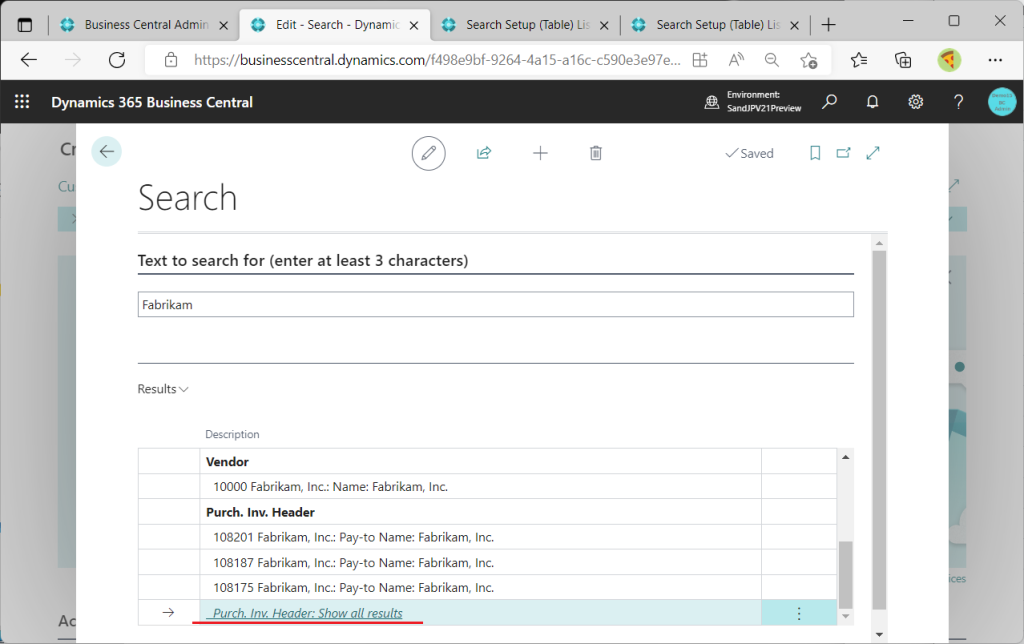Open the help question mark
This screenshot has height=644, width=1024.
958,102
